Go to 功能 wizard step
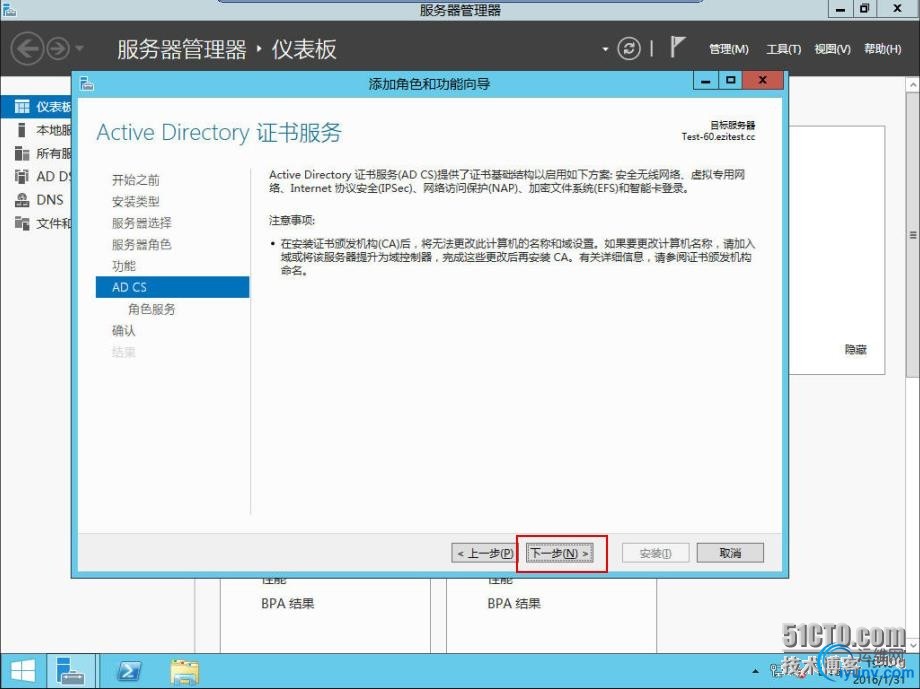Screen dimensions: 920x689 124,266
